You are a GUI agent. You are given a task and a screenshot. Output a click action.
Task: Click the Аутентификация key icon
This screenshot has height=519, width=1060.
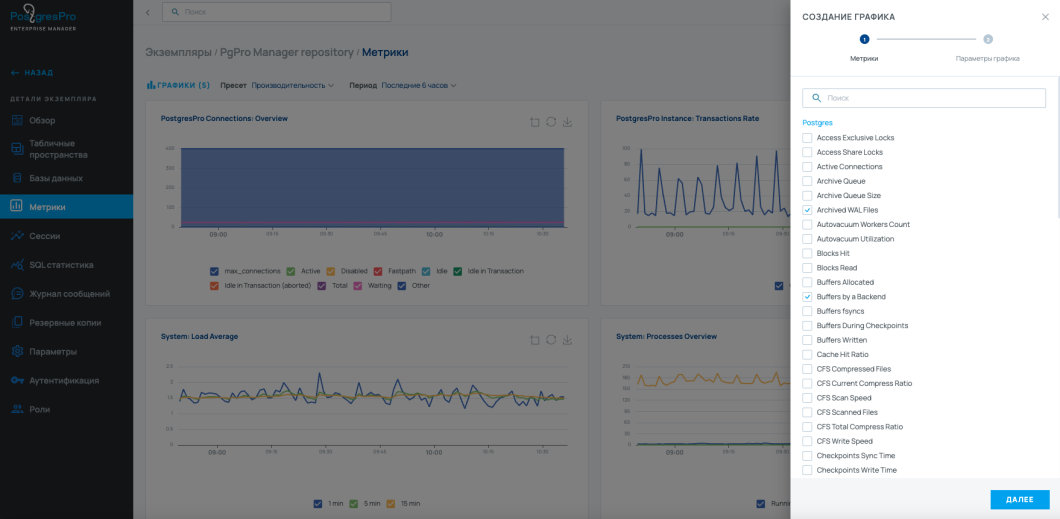[18, 380]
